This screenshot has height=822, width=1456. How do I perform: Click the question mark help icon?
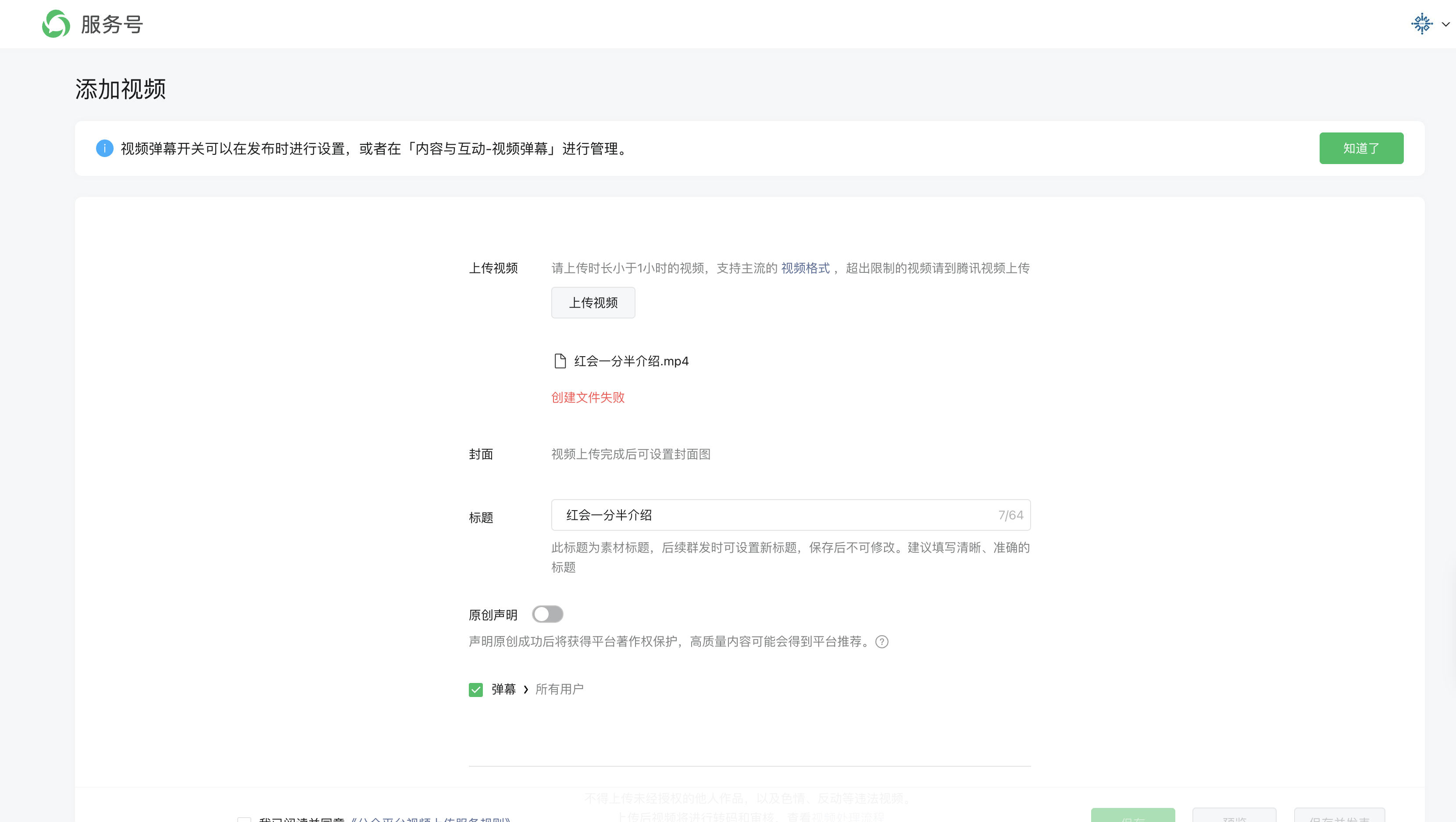[x=881, y=642]
